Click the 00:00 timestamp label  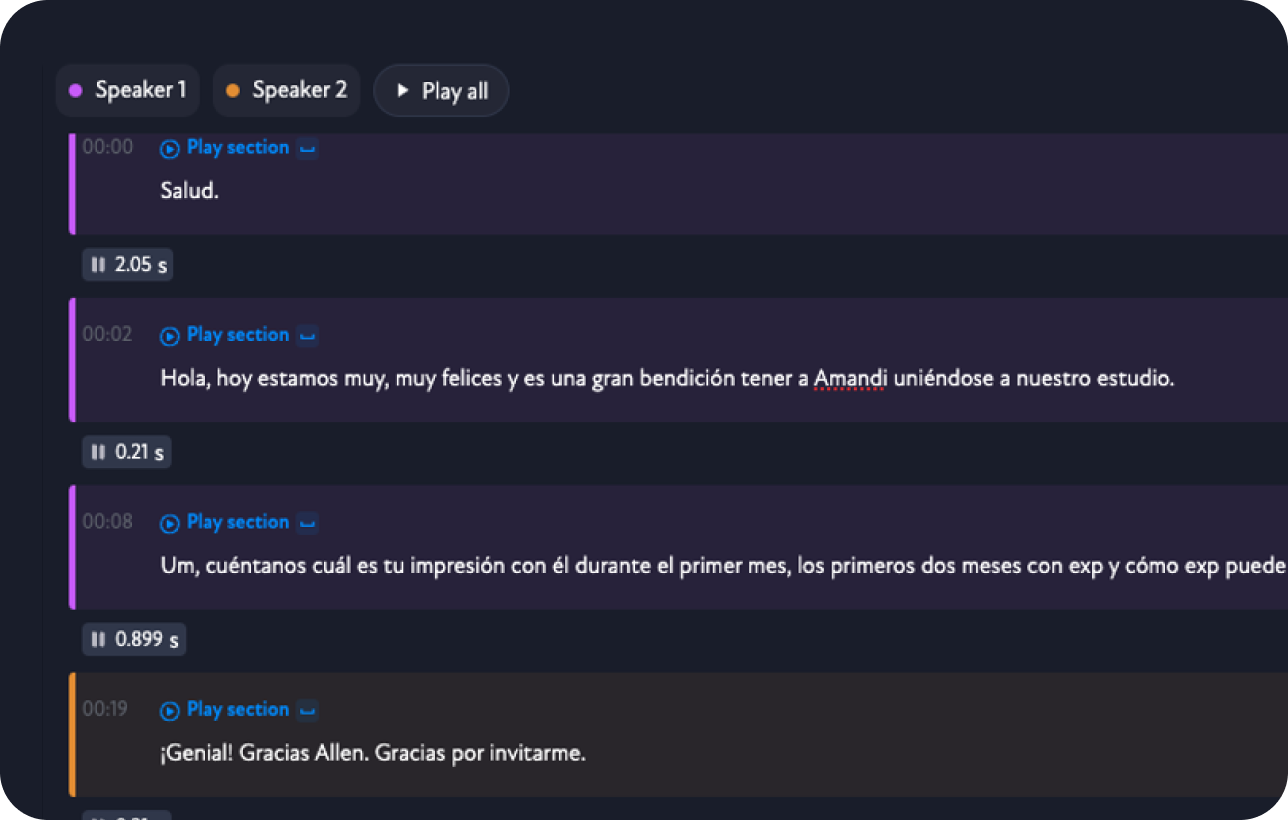point(108,147)
